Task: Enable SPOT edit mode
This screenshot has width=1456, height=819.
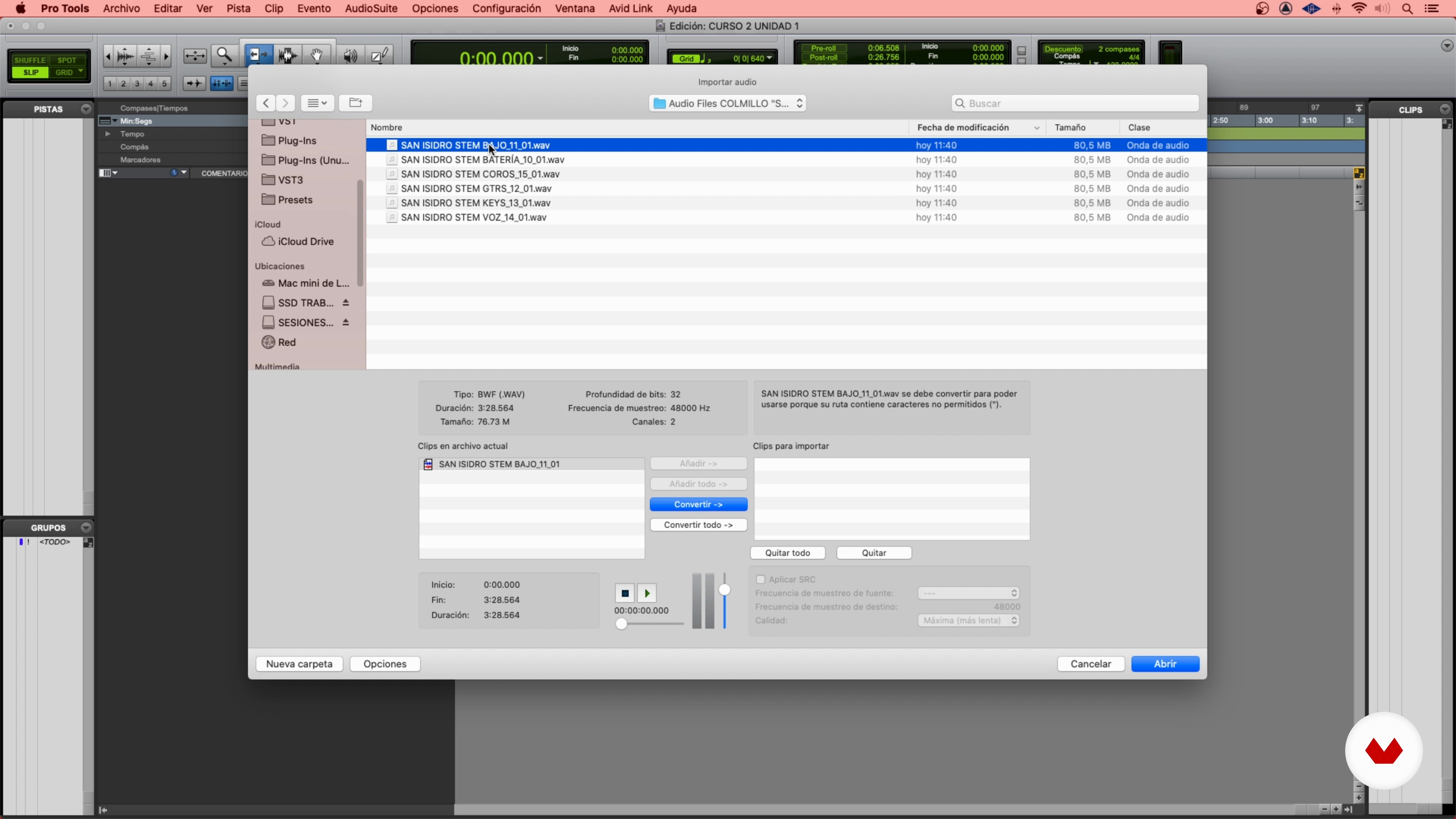Action: click(67, 60)
